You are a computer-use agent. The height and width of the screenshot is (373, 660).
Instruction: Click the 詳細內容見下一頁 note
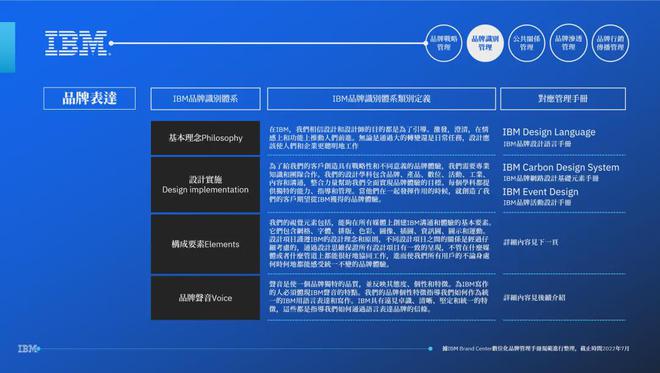[x=531, y=242]
